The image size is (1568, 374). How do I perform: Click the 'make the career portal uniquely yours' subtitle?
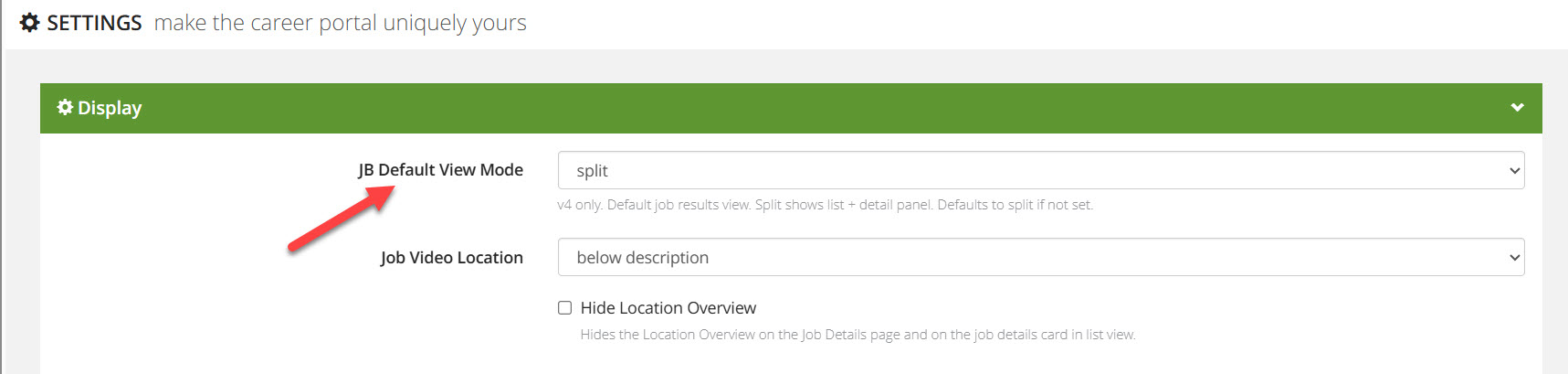tap(340, 23)
